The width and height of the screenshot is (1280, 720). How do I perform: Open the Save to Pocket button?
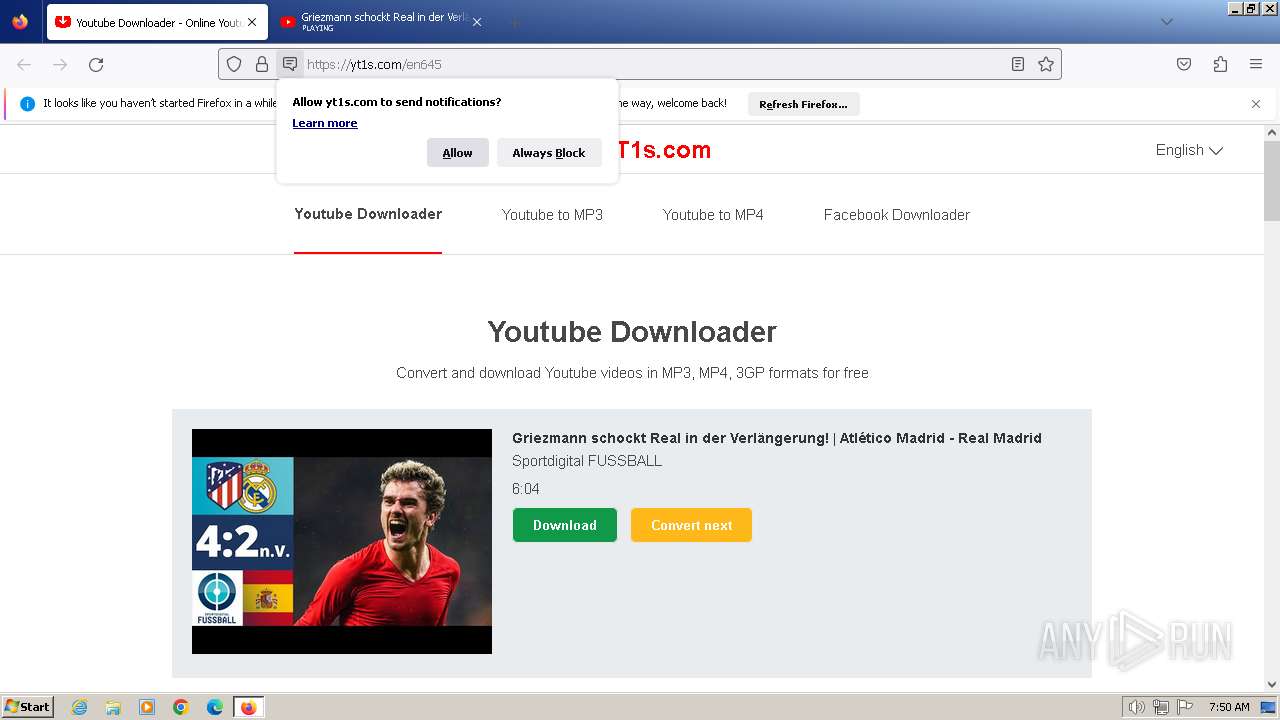click(1184, 64)
